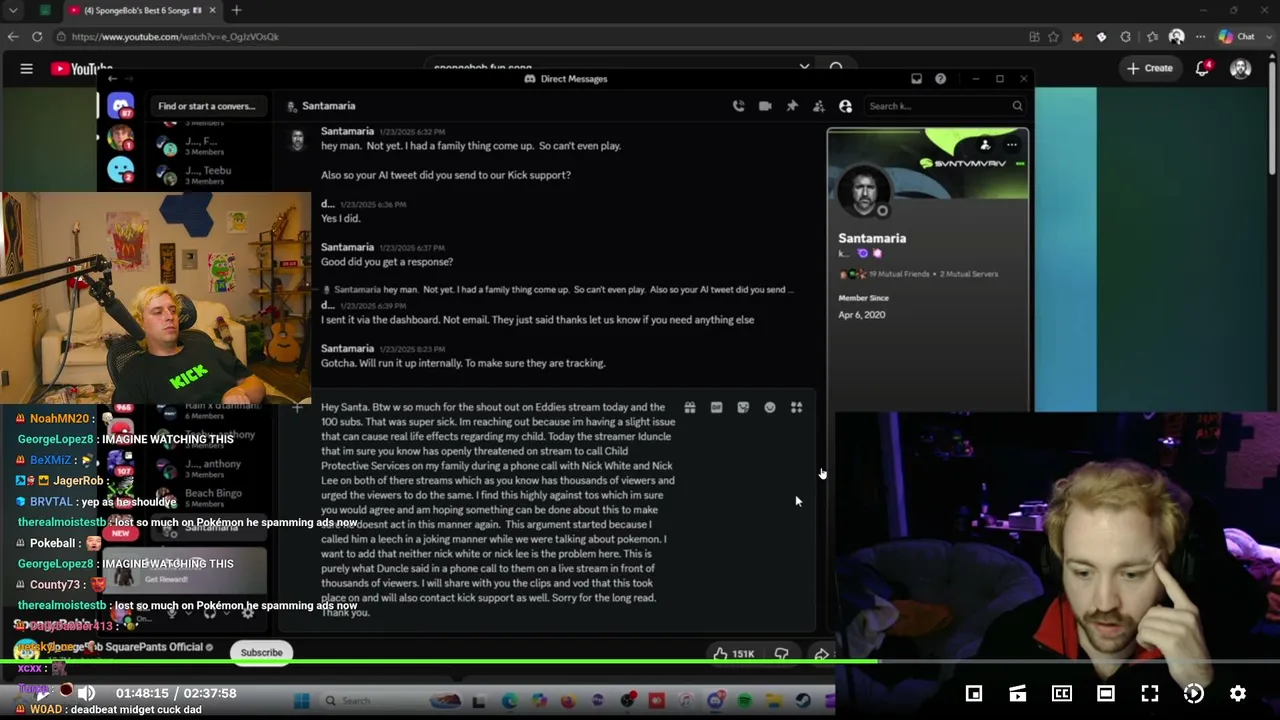Viewport: 1280px width, 720px height.
Task: Toggle the Discord user profile panel
Action: pos(845,106)
